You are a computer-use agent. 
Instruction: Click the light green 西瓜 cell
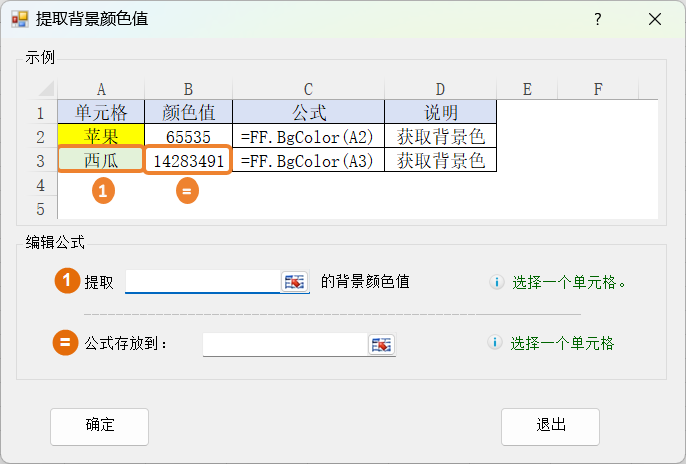point(100,160)
